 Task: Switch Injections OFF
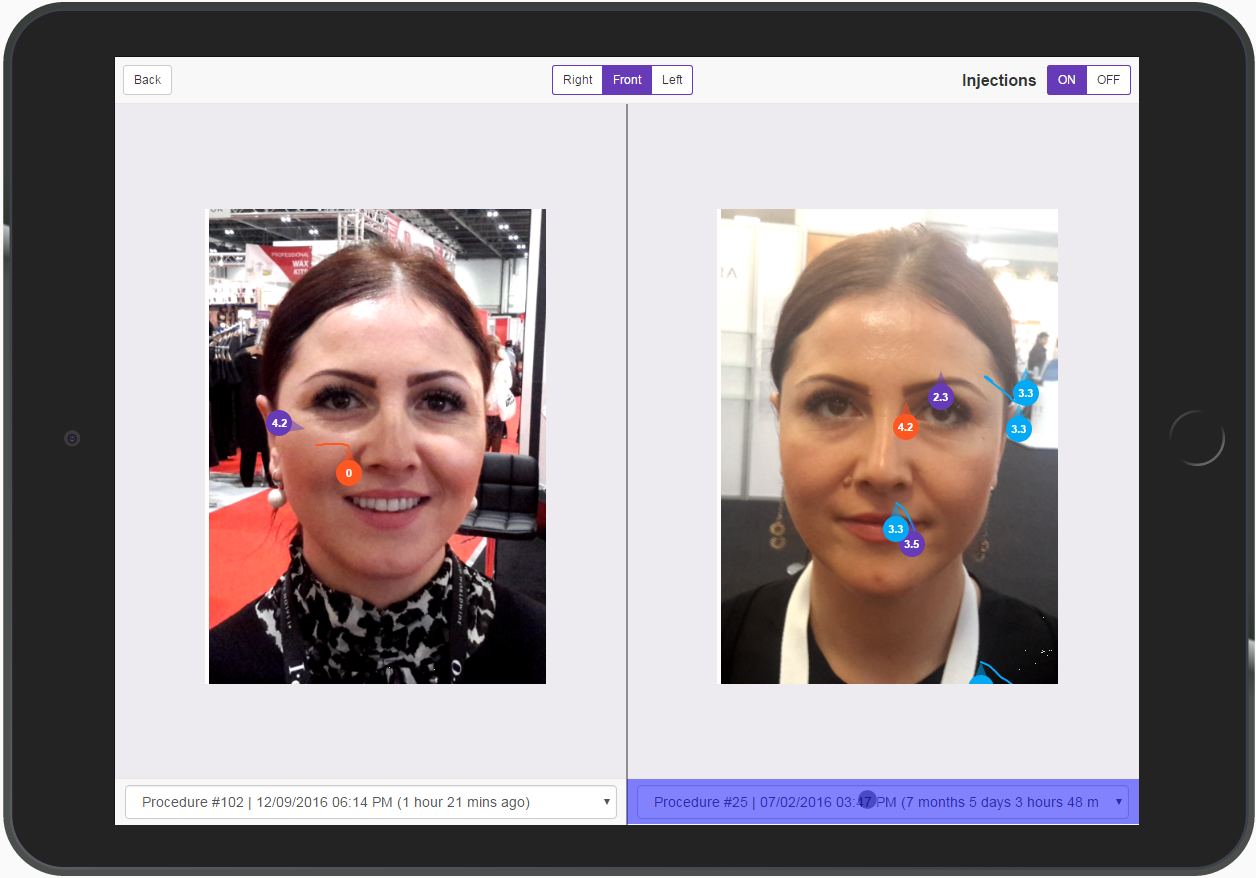click(x=1108, y=80)
